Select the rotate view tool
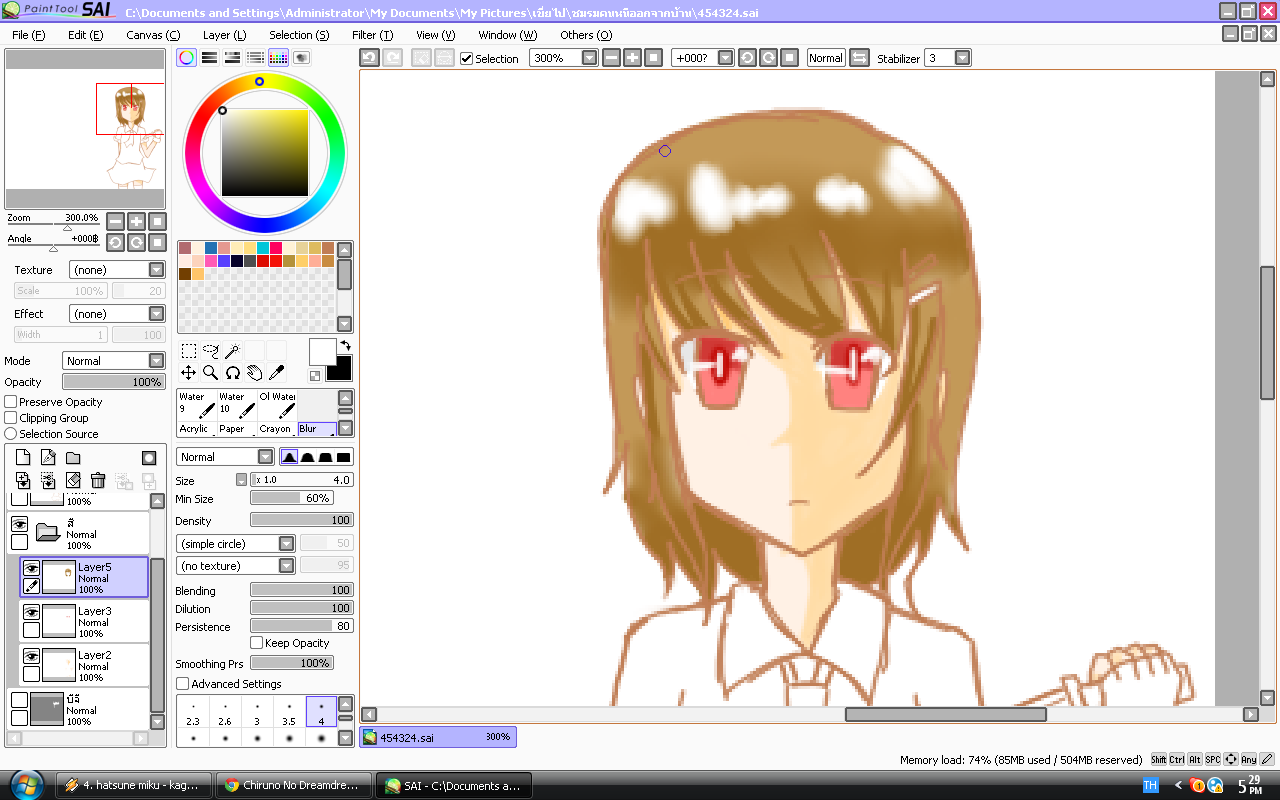 click(x=232, y=373)
